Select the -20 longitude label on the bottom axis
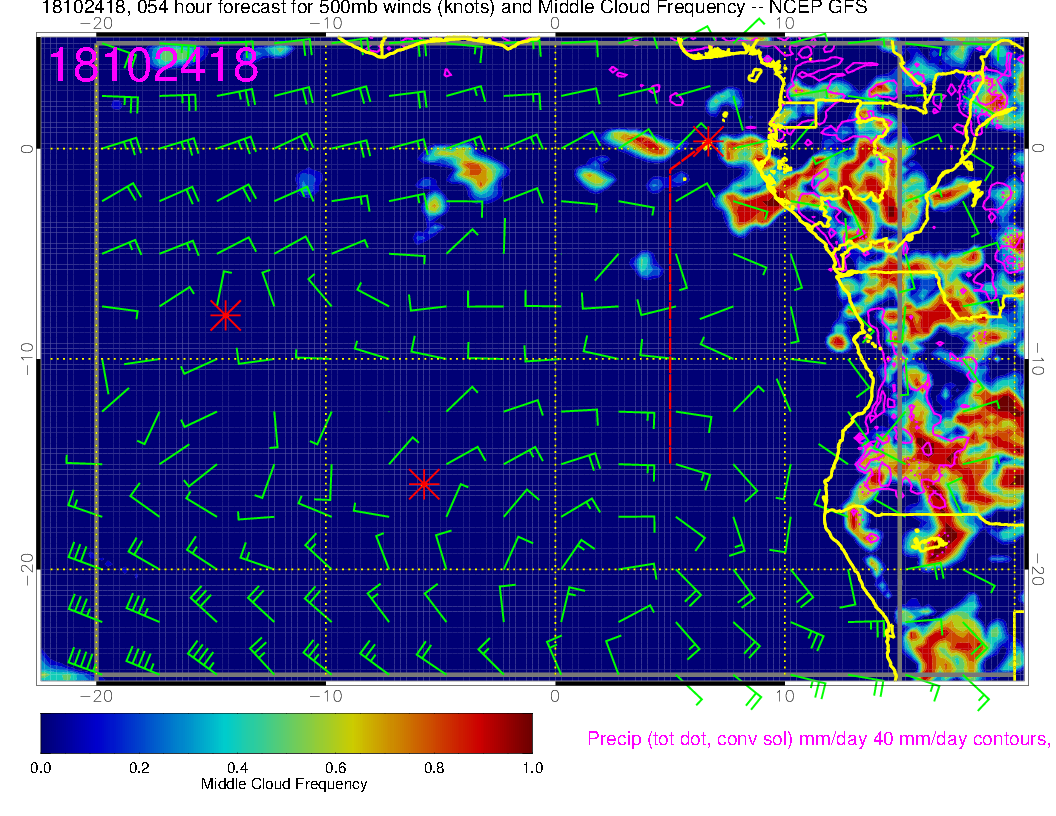This screenshot has width=1056, height=816. click(x=96, y=695)
